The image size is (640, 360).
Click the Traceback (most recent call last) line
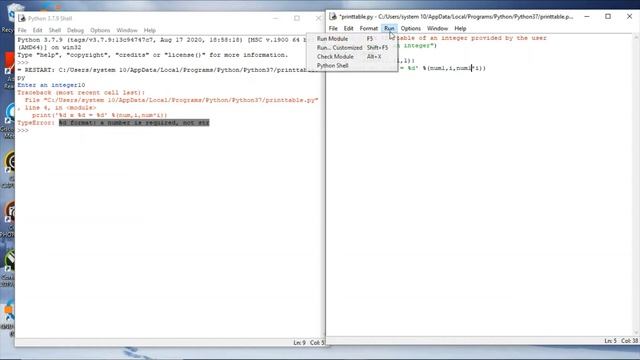pos(81,93)
